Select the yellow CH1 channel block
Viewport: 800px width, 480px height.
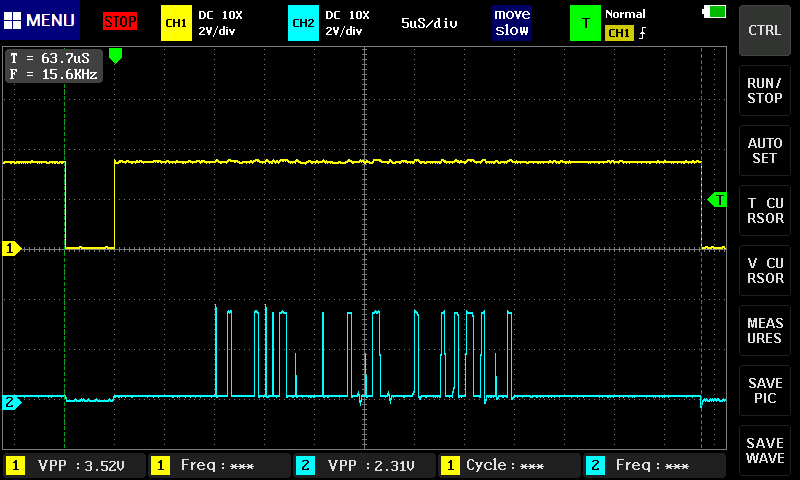[176, 23]
